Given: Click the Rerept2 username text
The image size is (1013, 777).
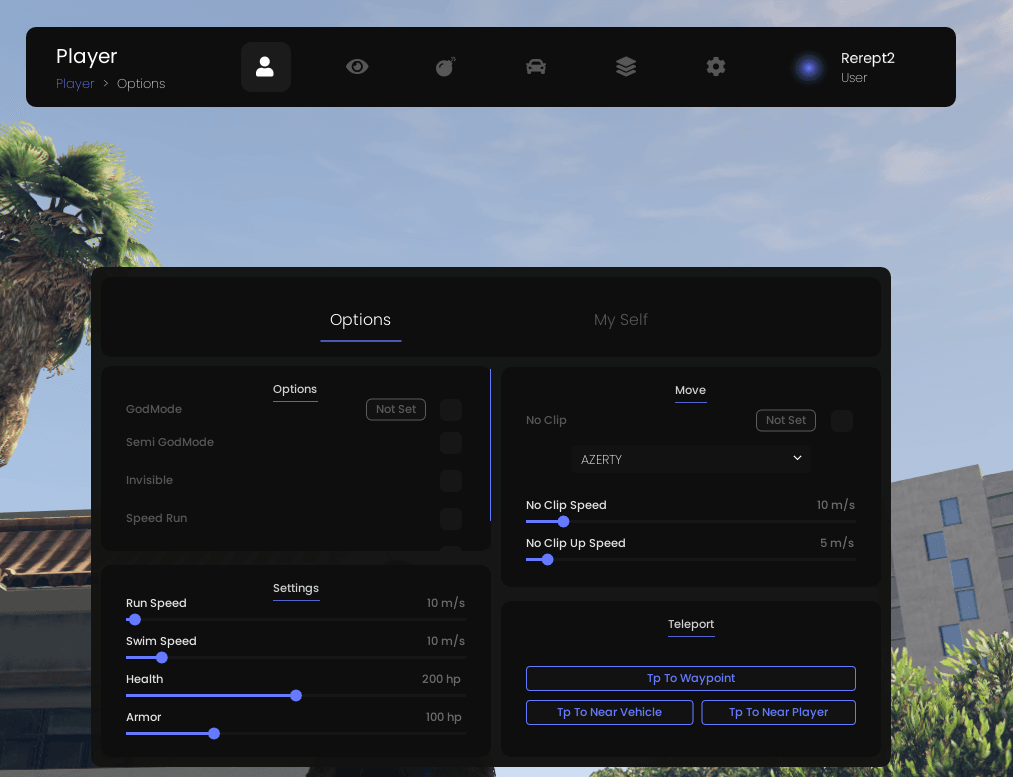Looking at the screenshot, I should pyautogui.click(x=868, y=58).
